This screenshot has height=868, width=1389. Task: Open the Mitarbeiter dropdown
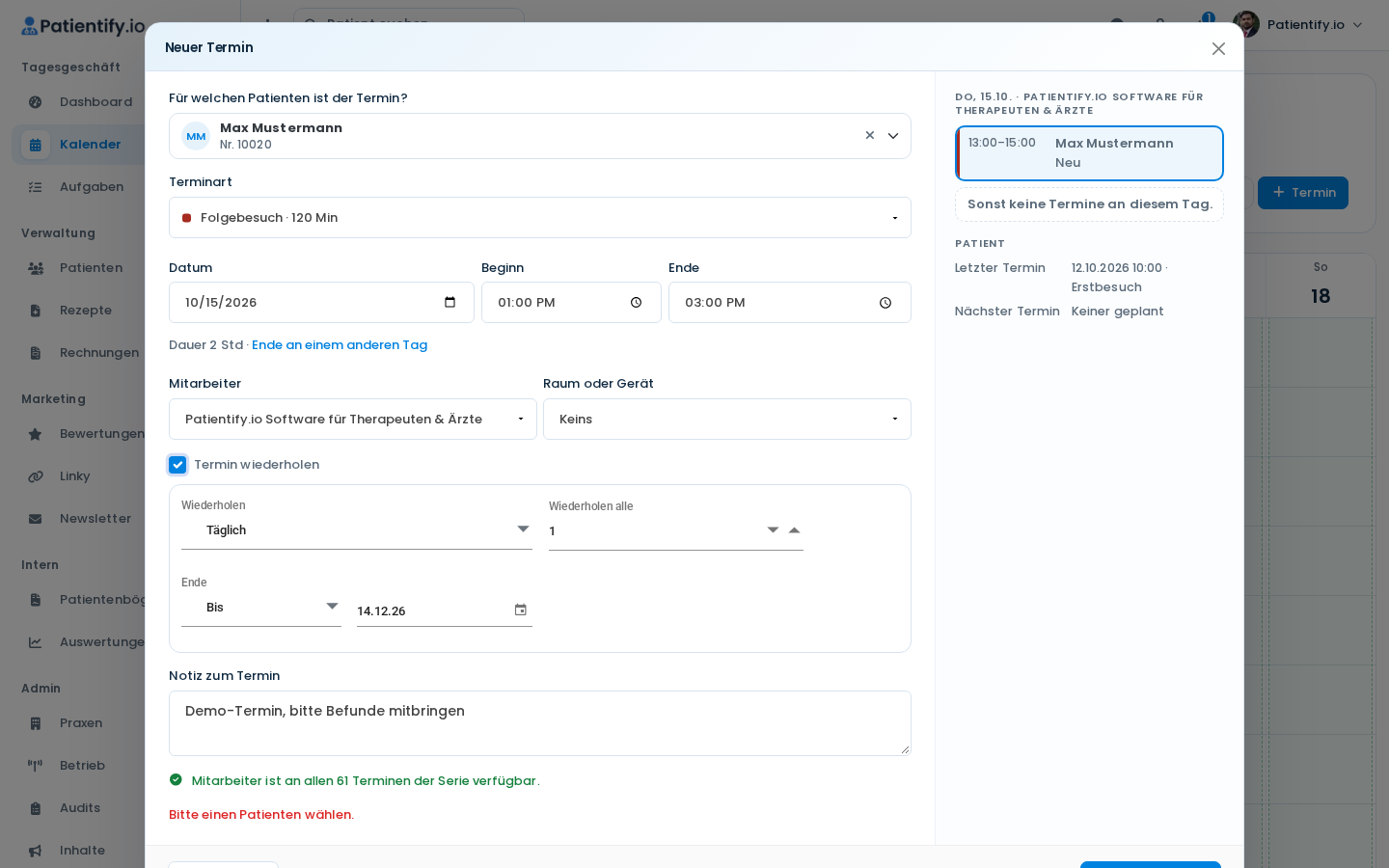(x=353, y=420)
